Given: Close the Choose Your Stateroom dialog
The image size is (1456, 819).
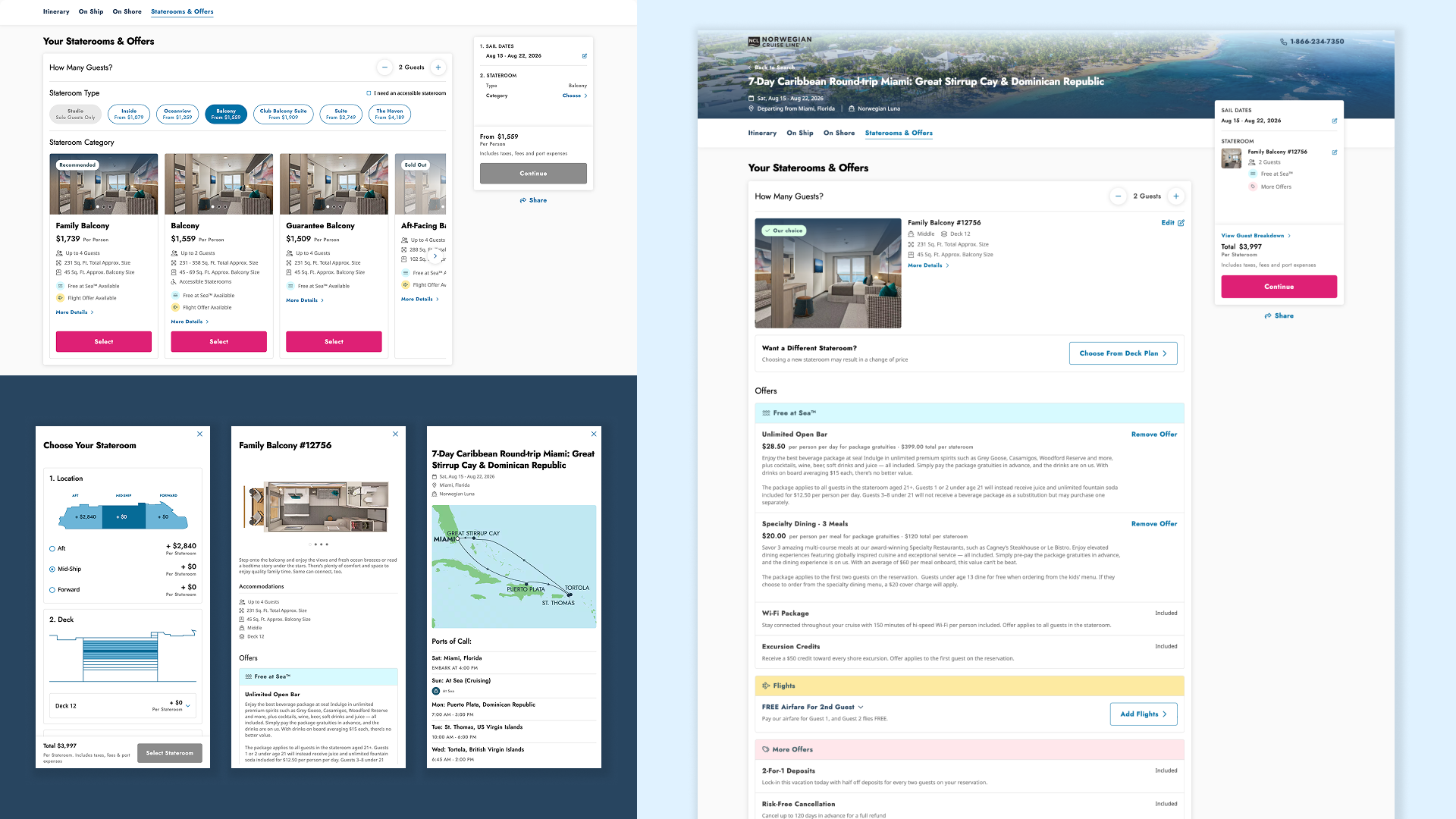Looking at the screenshot, I should 199,434.
